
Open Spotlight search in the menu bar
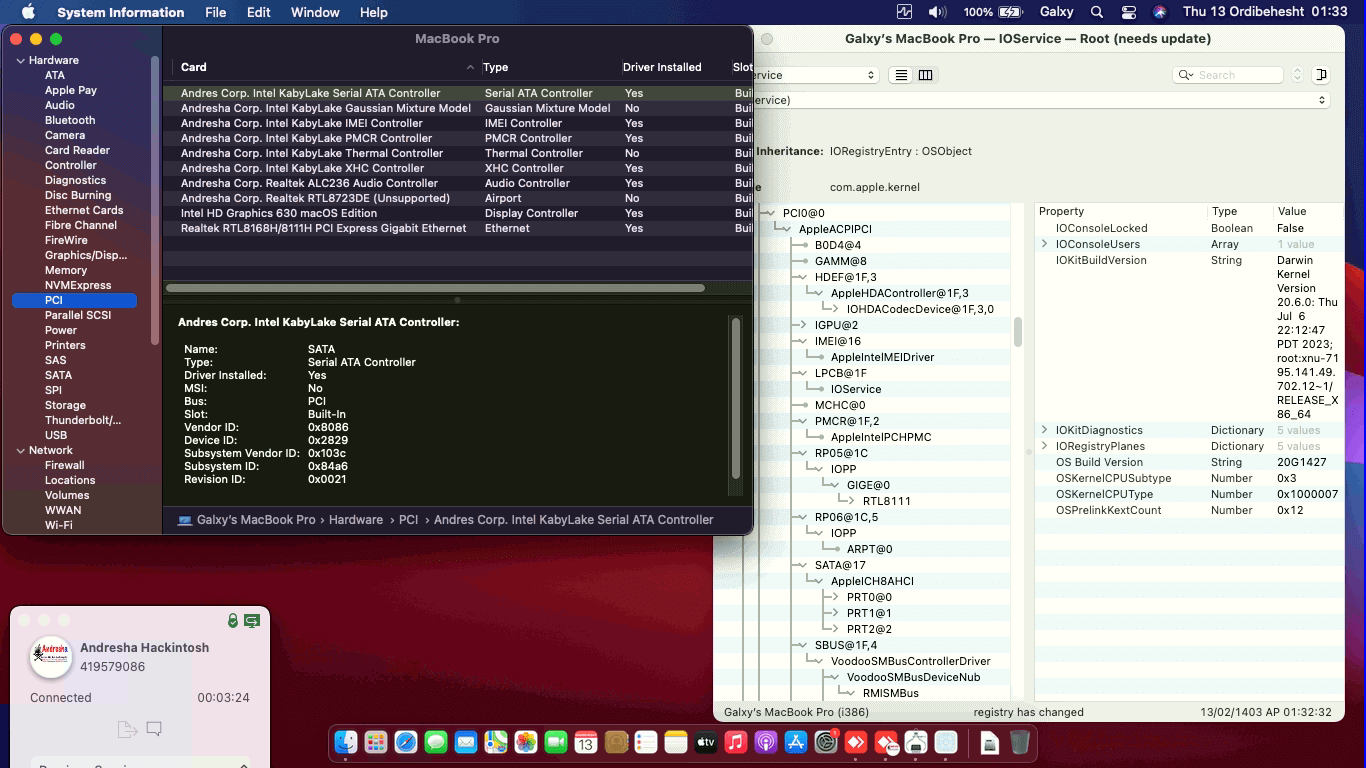(1097, 12)
